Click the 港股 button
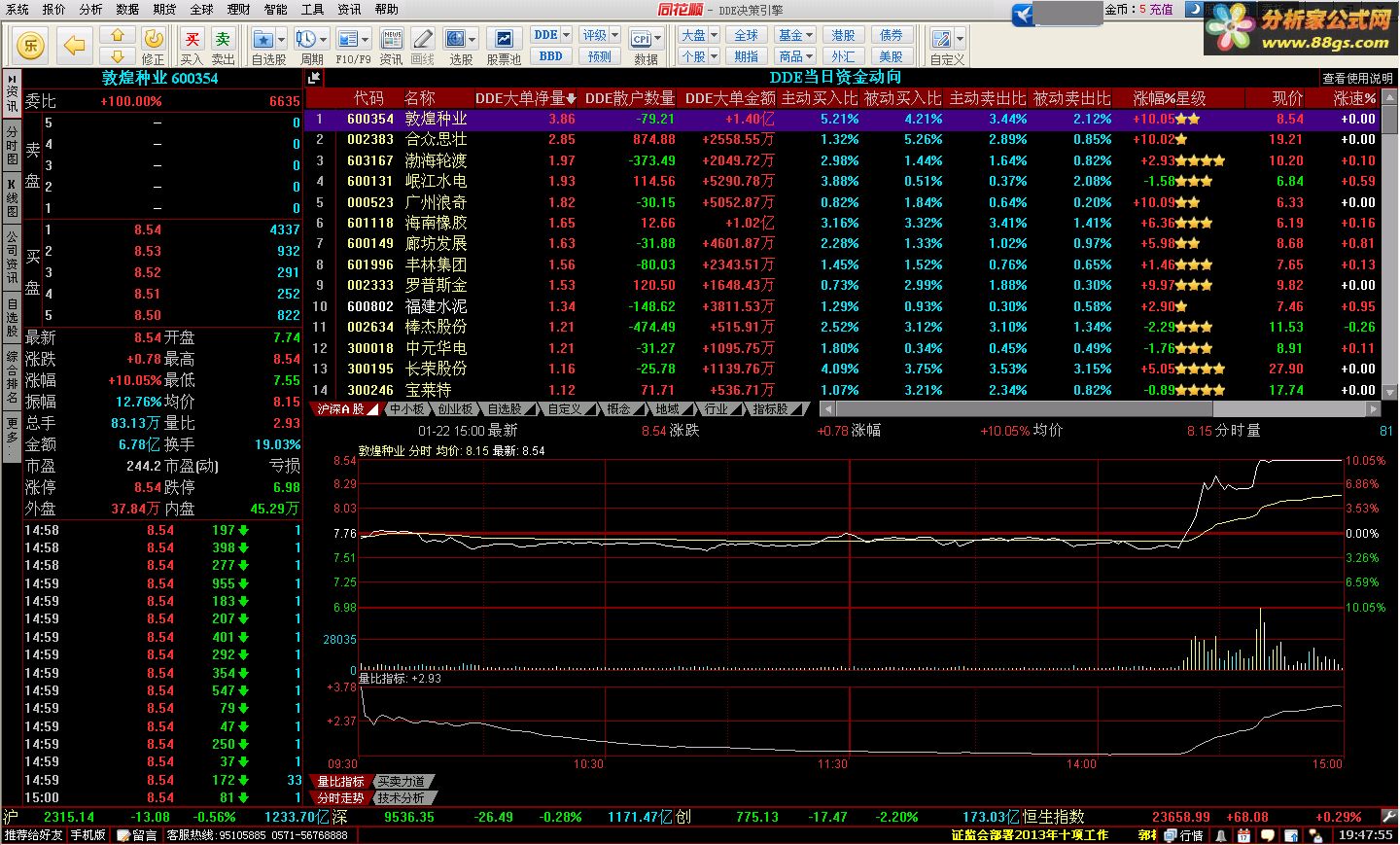This screenshot has width=1400, height=845. click(x=843, y=35)
